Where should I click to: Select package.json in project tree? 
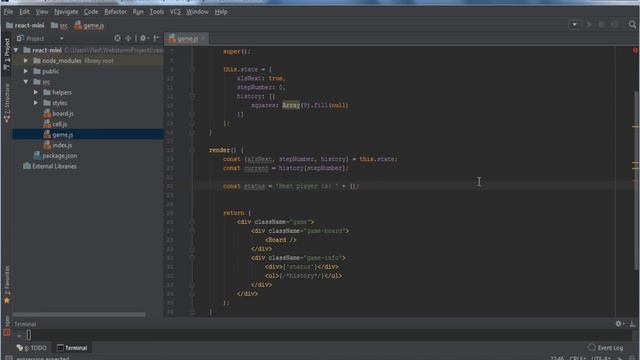pyautogui.click(x=55, y=156)
